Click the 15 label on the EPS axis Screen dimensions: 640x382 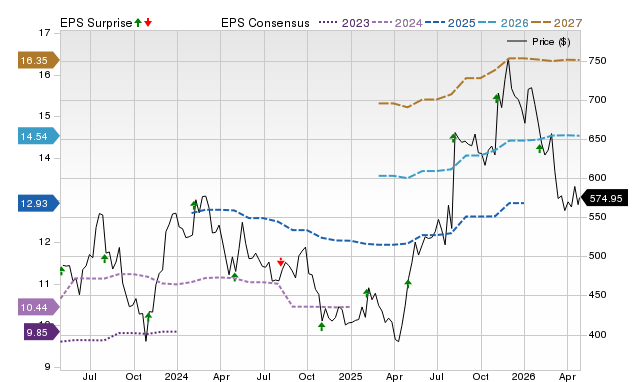44,116
